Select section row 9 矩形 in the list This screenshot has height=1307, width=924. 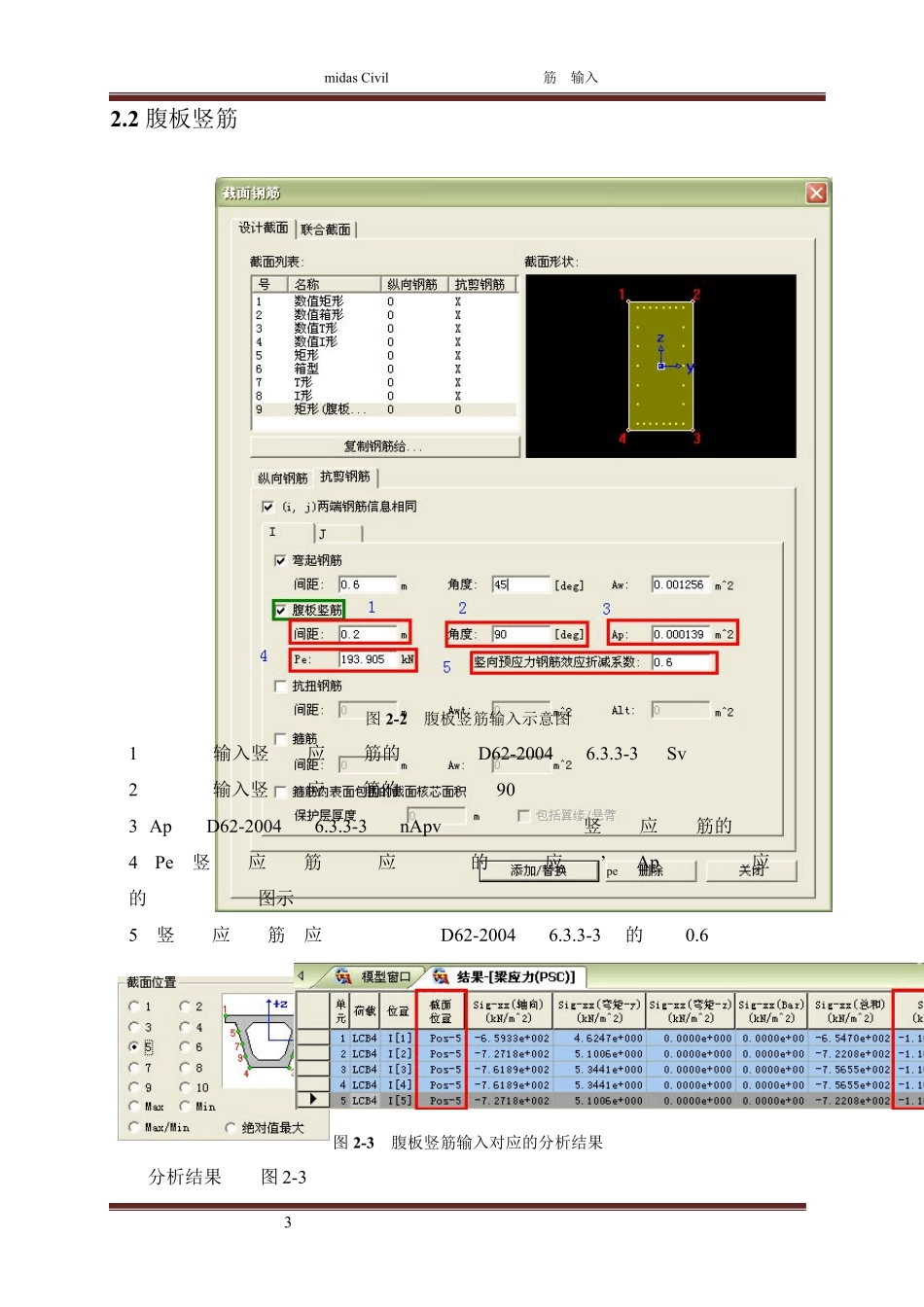click(385, 409)
